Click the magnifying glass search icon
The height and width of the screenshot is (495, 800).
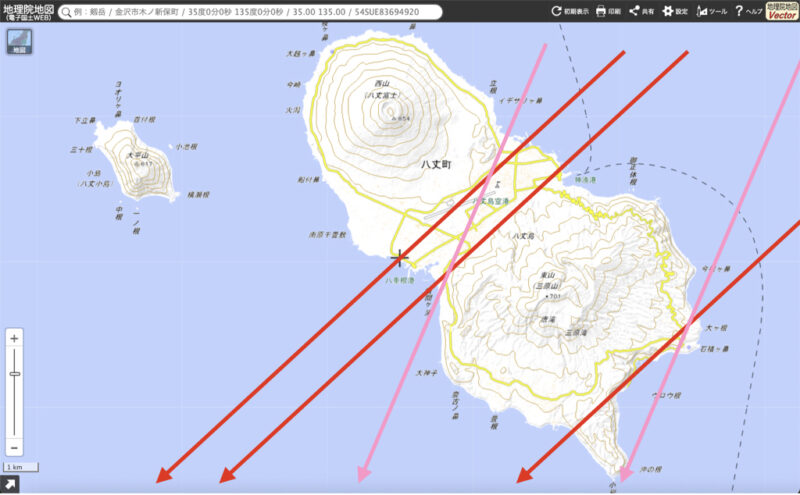[x=66, y=12]
